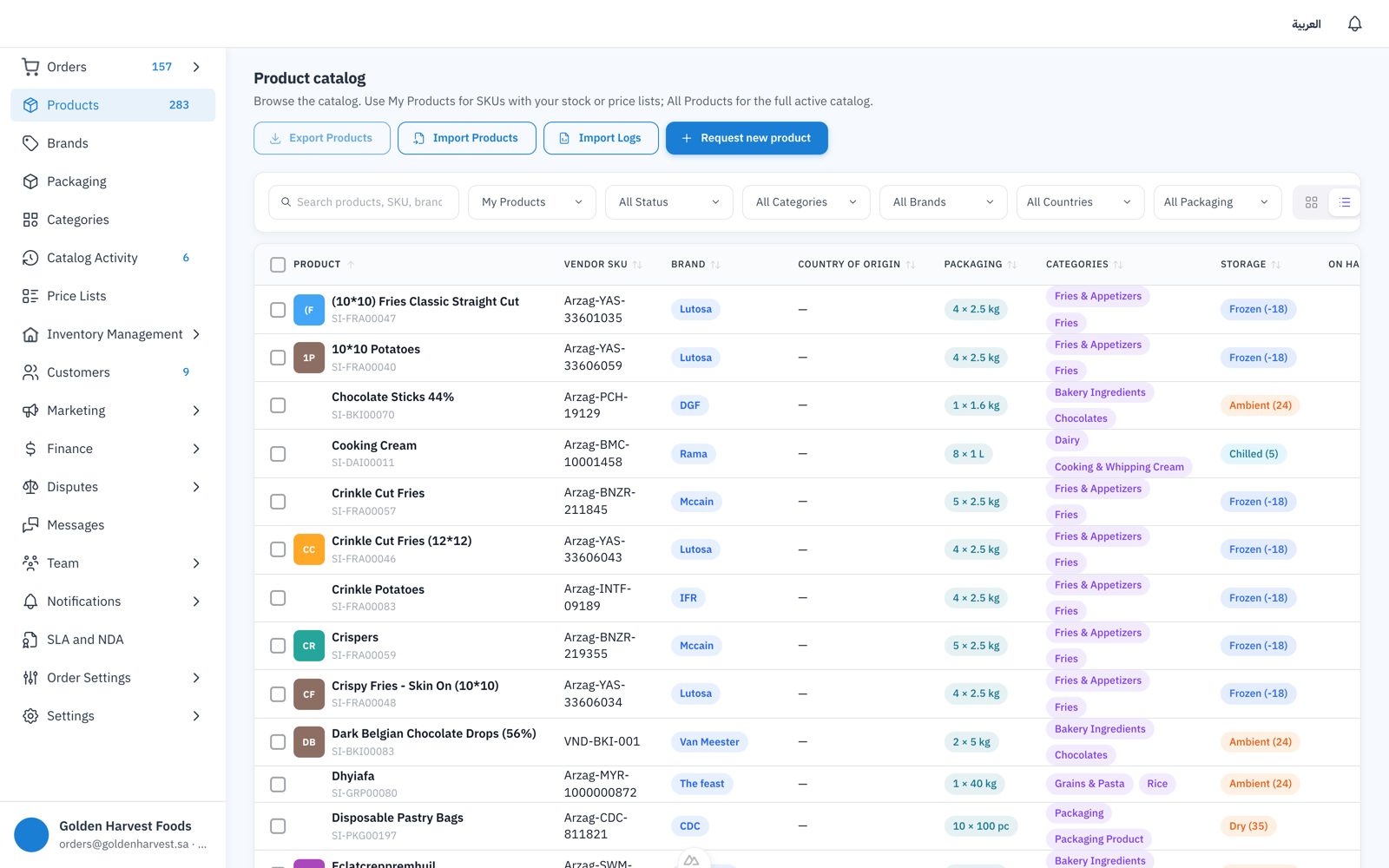This screenshot has height=868, width=1389.
Task: Click the Messages chat icon
Action: coord(30,525)
